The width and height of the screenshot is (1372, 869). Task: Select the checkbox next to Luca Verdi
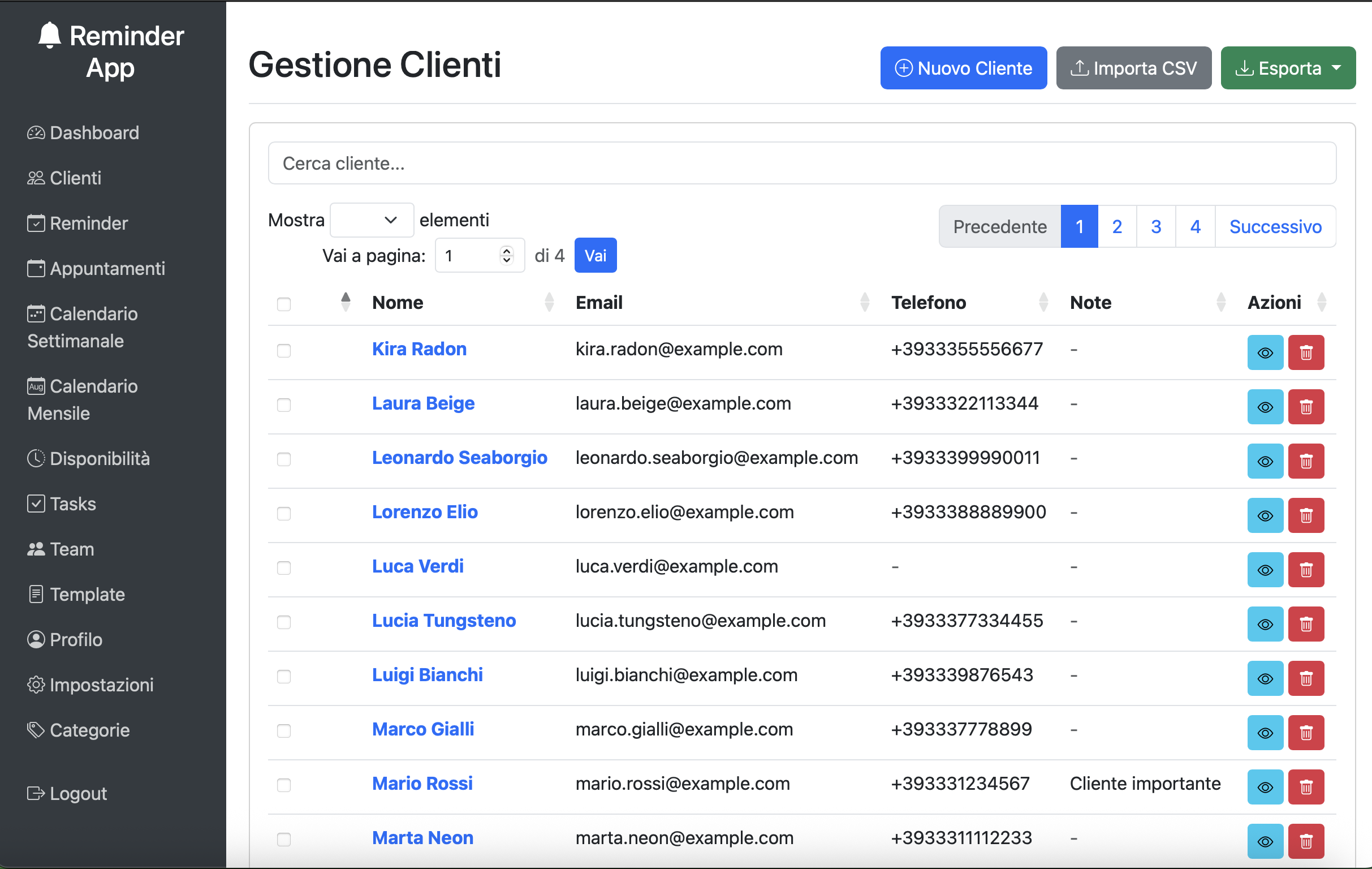tap(284, 568)
